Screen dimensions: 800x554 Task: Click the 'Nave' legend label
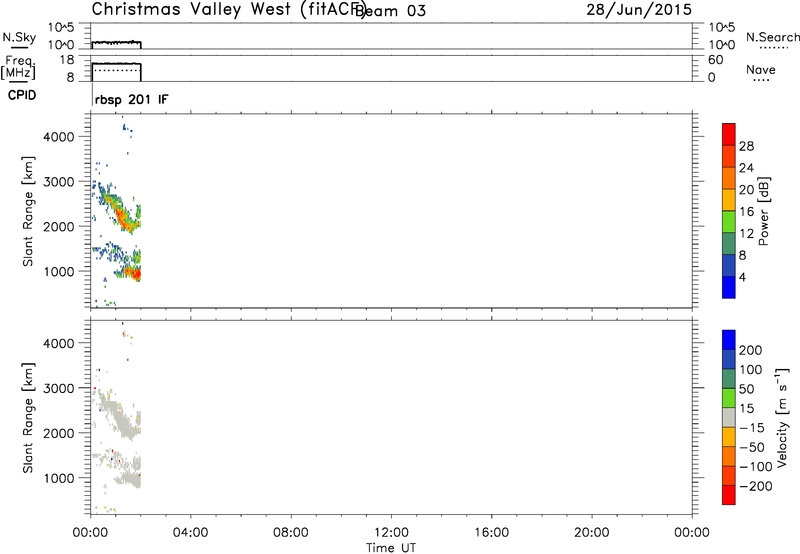point(761,70)
